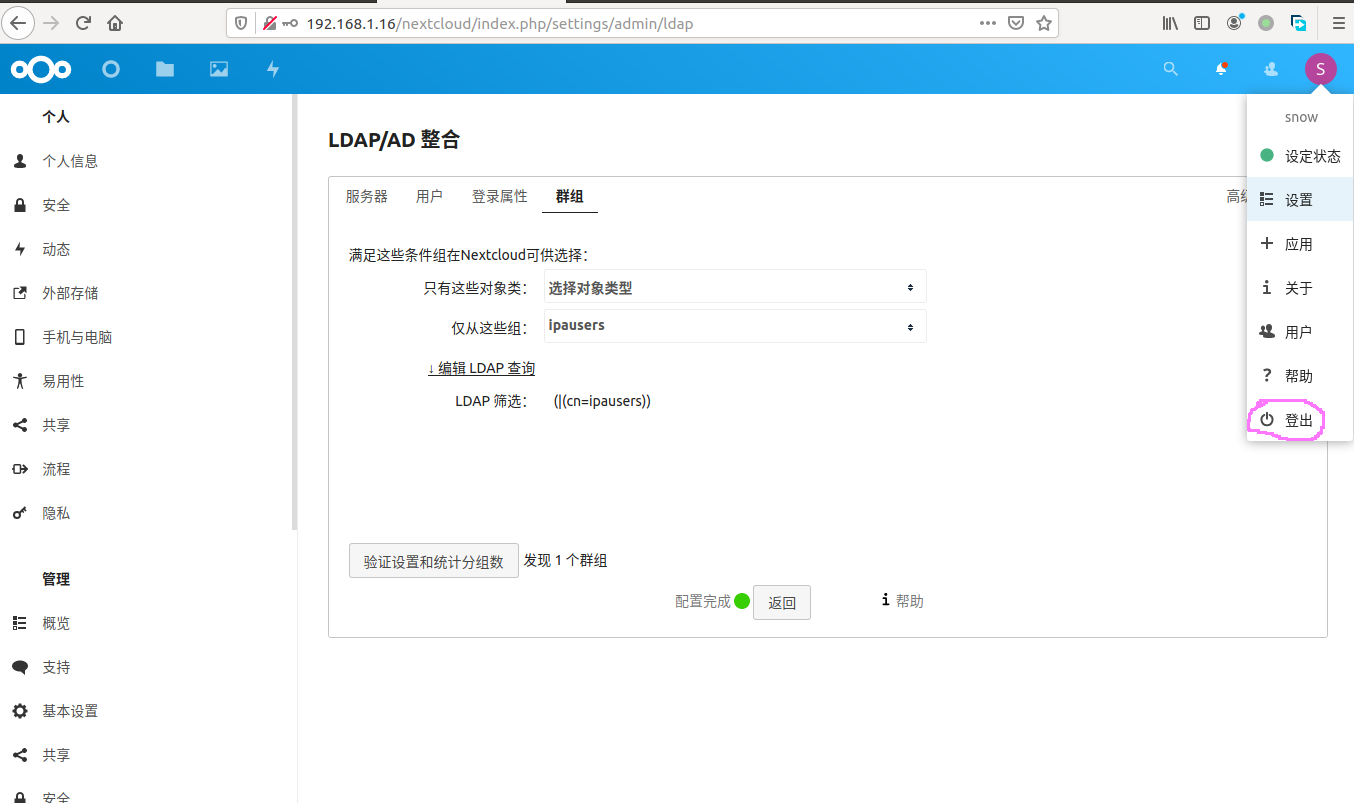Image resolution: width=1354 pixels, height=809 pixels.
Task: Open the Dashboard circle icon
Action: [111, 69]
